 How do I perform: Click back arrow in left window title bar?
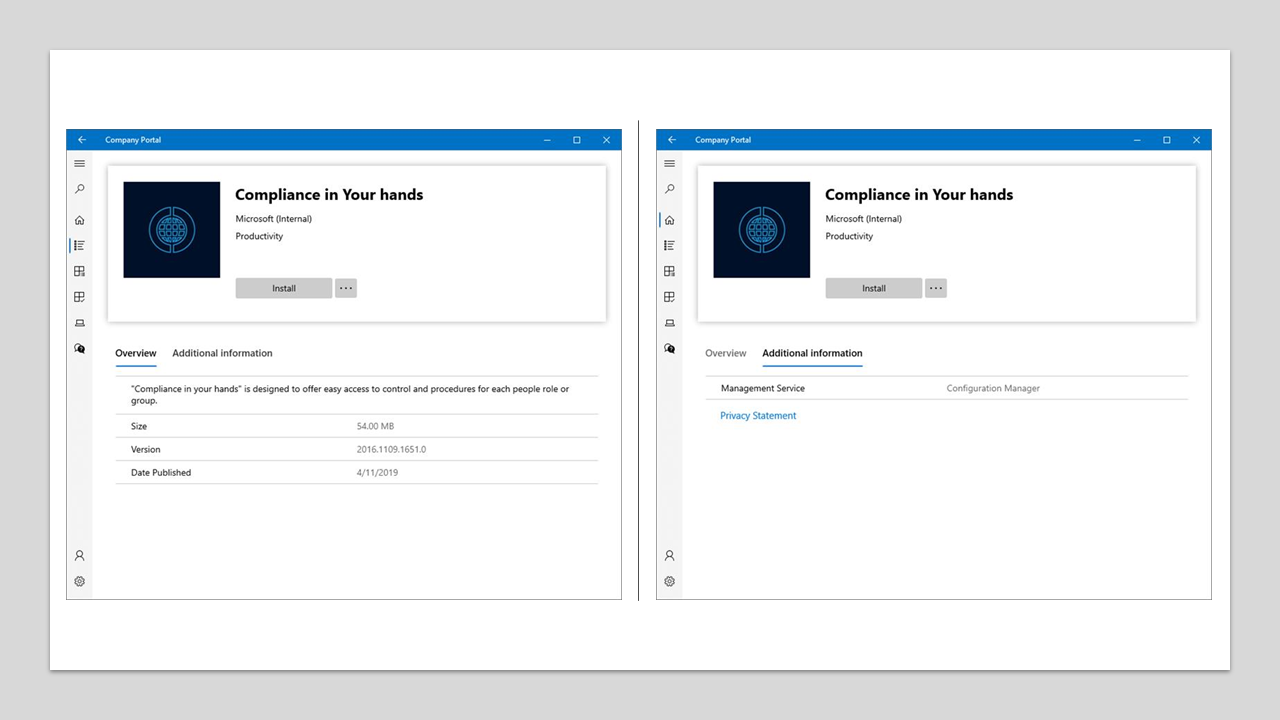pyautogui.click(x=82, y=140)
